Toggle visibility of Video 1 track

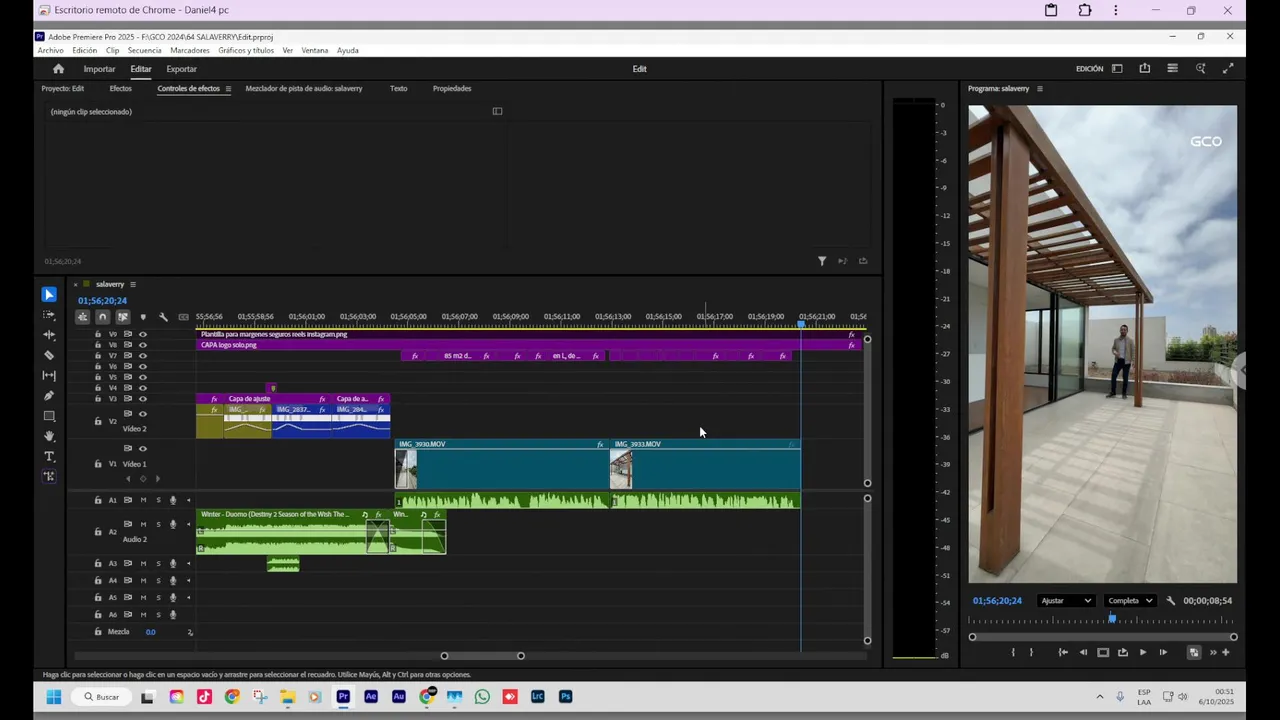pos(143,449)
